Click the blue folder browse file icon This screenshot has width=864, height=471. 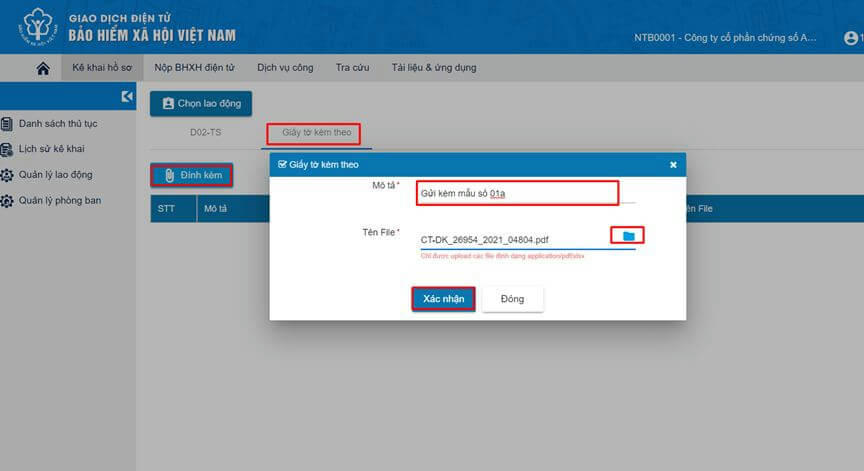(628, 236)
